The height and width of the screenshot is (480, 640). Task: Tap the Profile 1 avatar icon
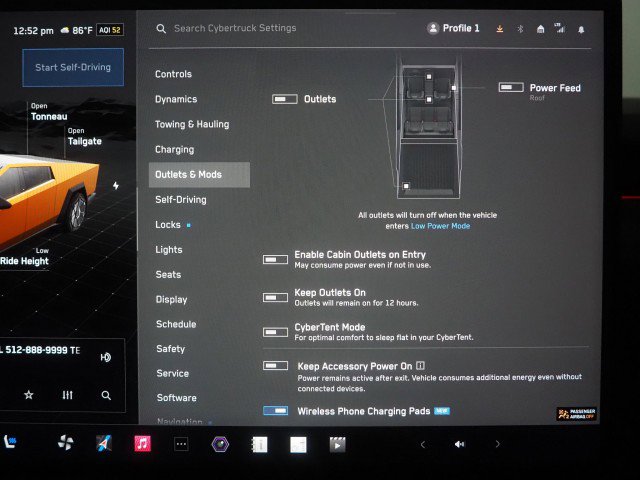tap(433, 28)
